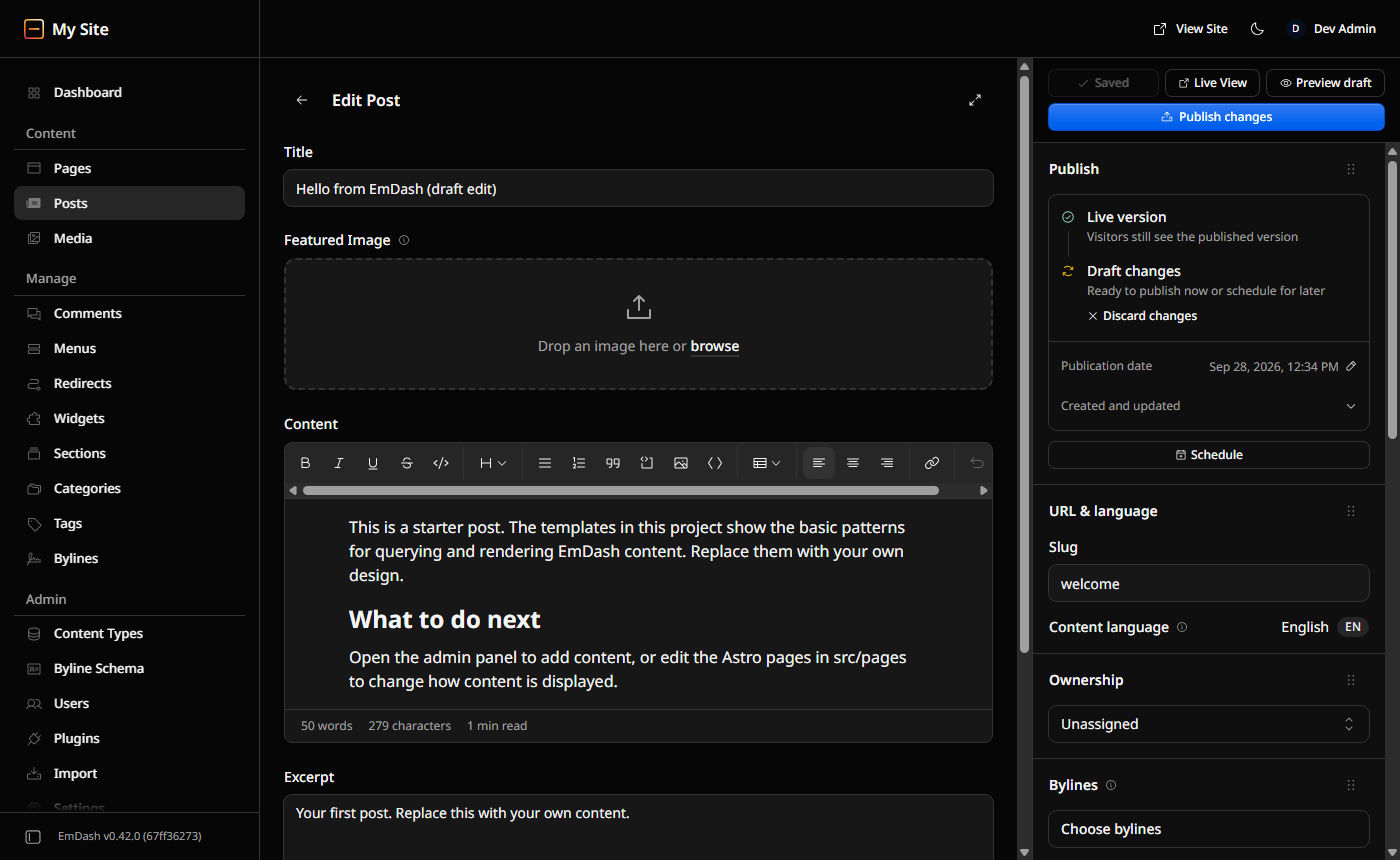Click the info icon beside Bylines
This screenshot has height=860, width=1400.
(1111, 785)
